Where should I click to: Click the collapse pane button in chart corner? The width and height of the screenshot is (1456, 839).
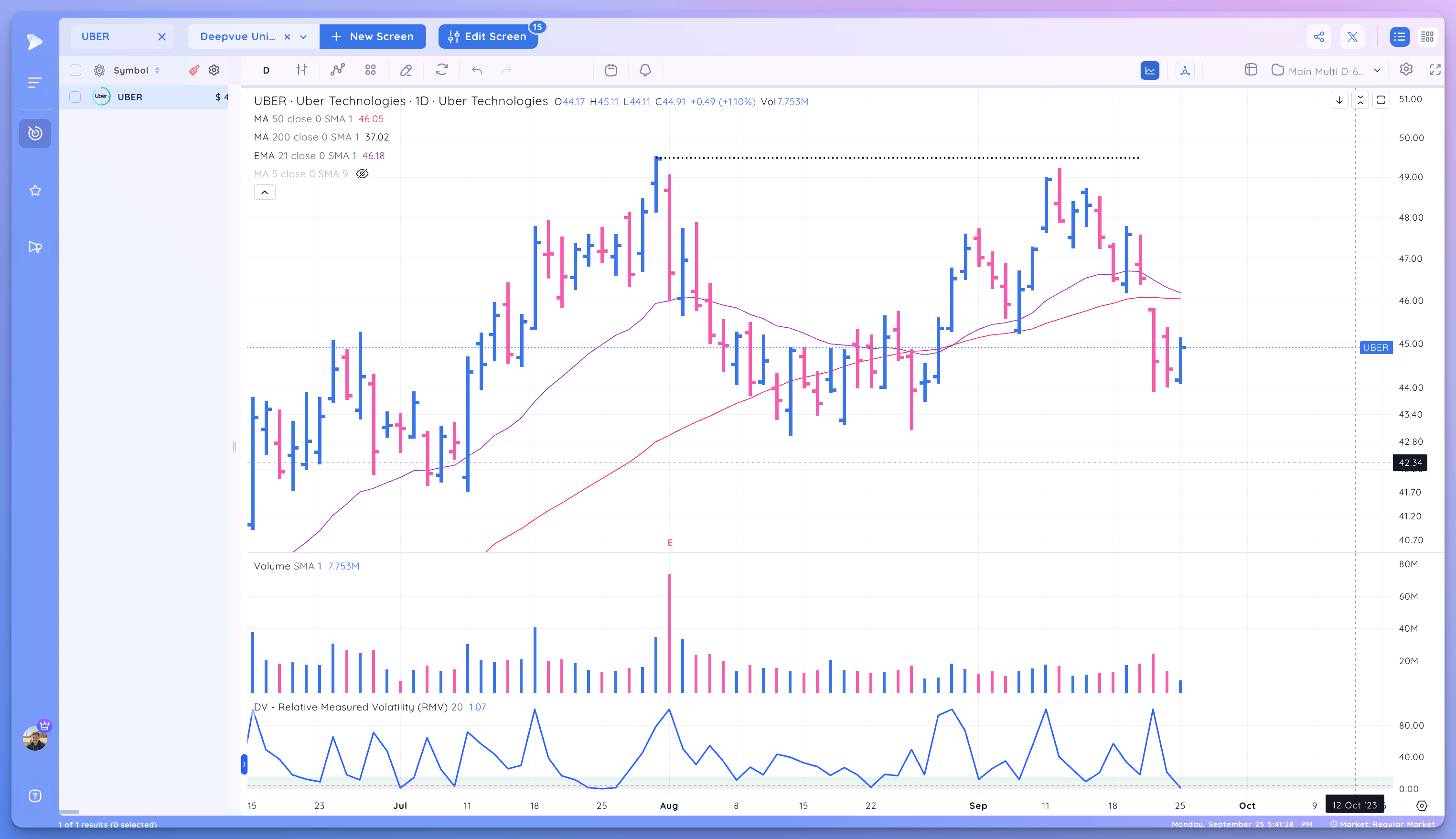[1360, 100]
